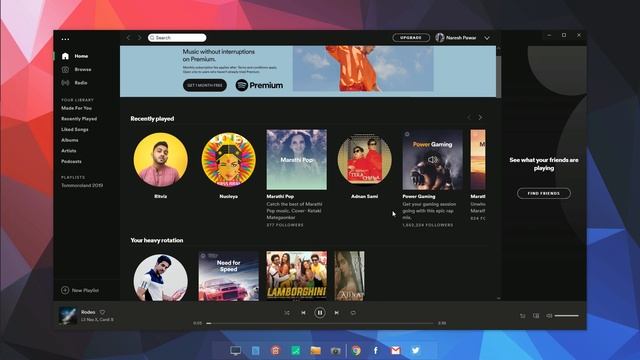Navigate forward with the right arrow
The height and width of the screenshot is (360, 640).
[139, 38]
